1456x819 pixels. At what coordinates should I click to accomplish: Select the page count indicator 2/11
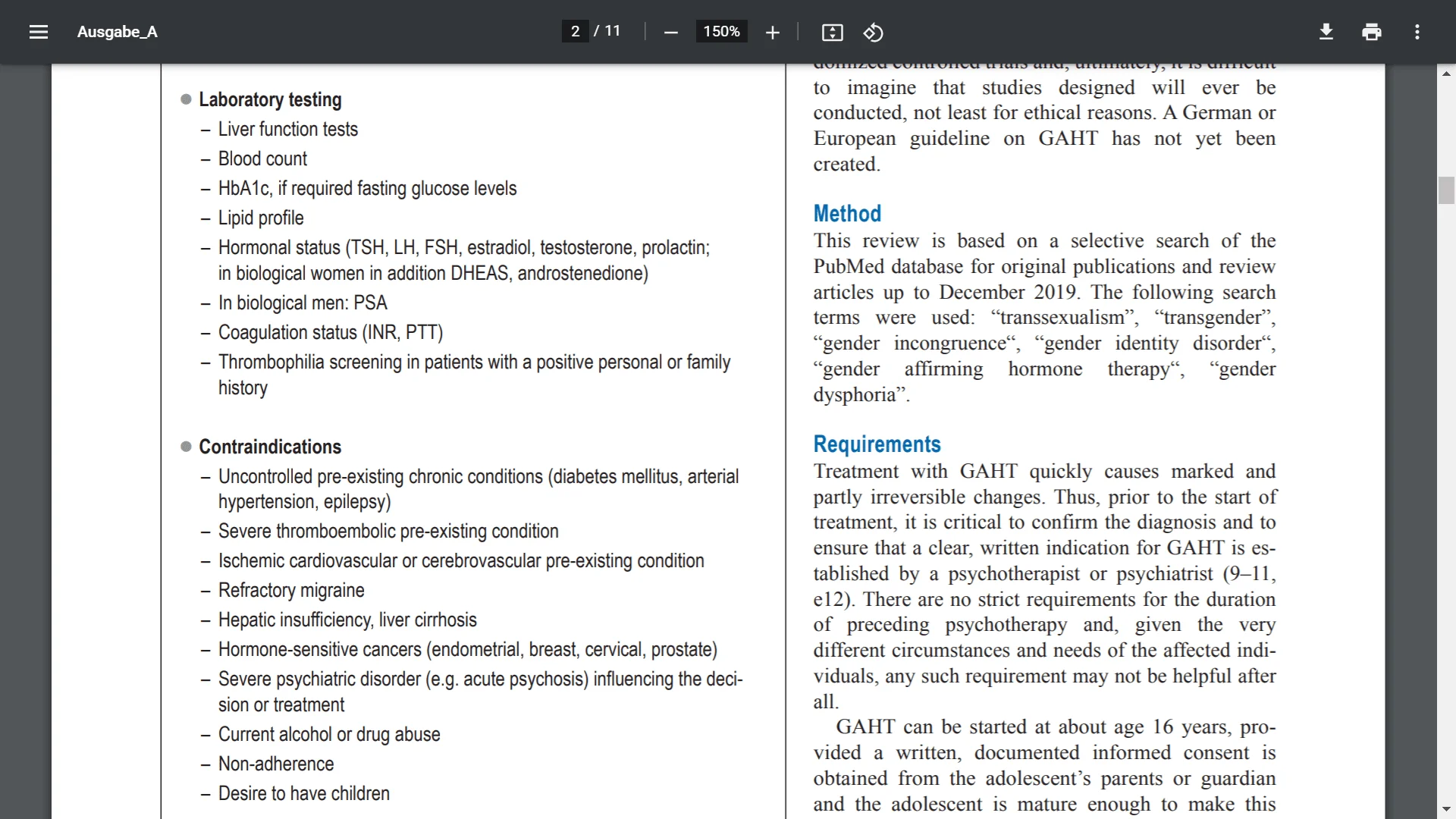coord(593,31)
